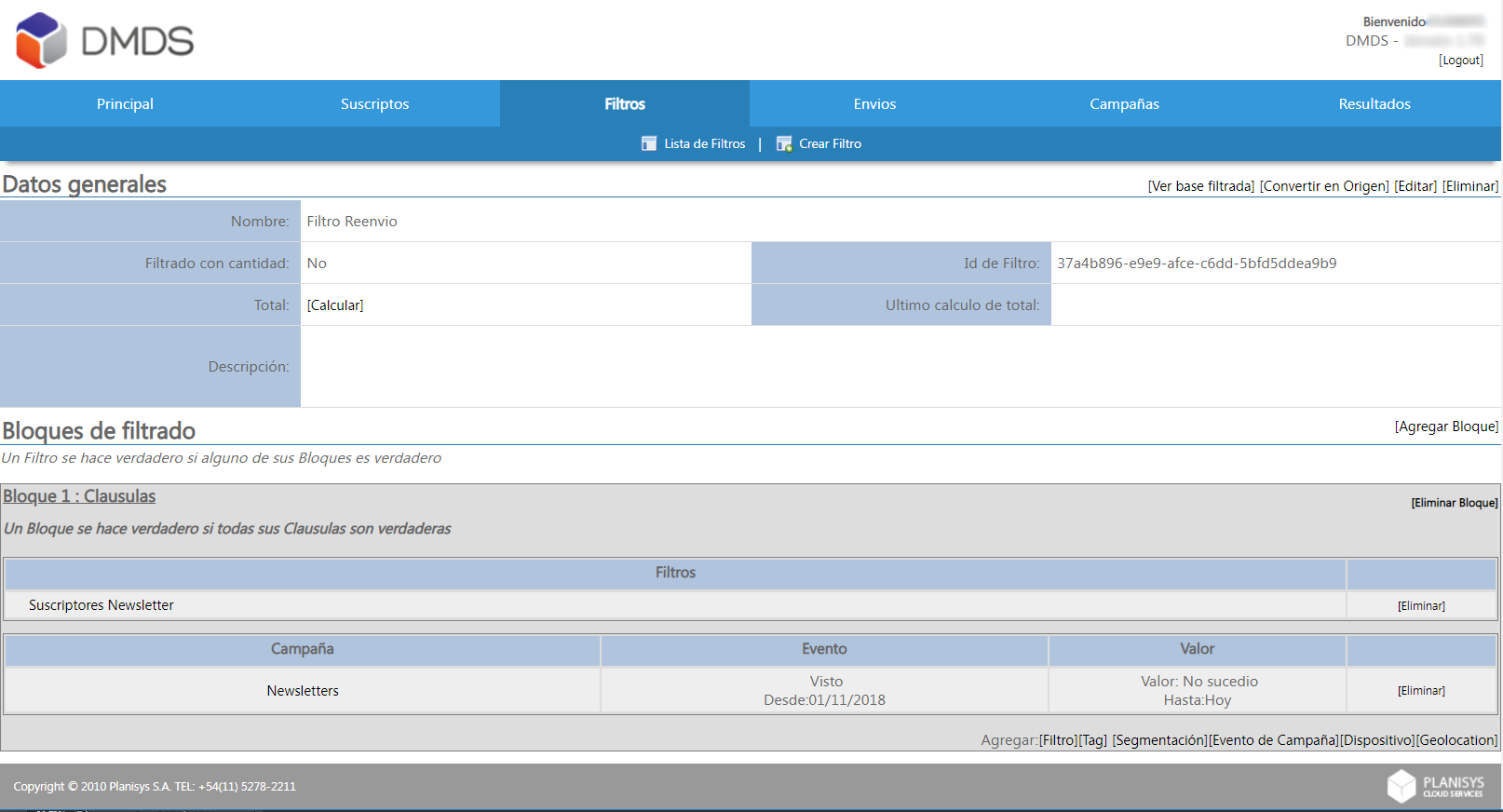Click the Filtro Reenvio name value

pos(352,222)
